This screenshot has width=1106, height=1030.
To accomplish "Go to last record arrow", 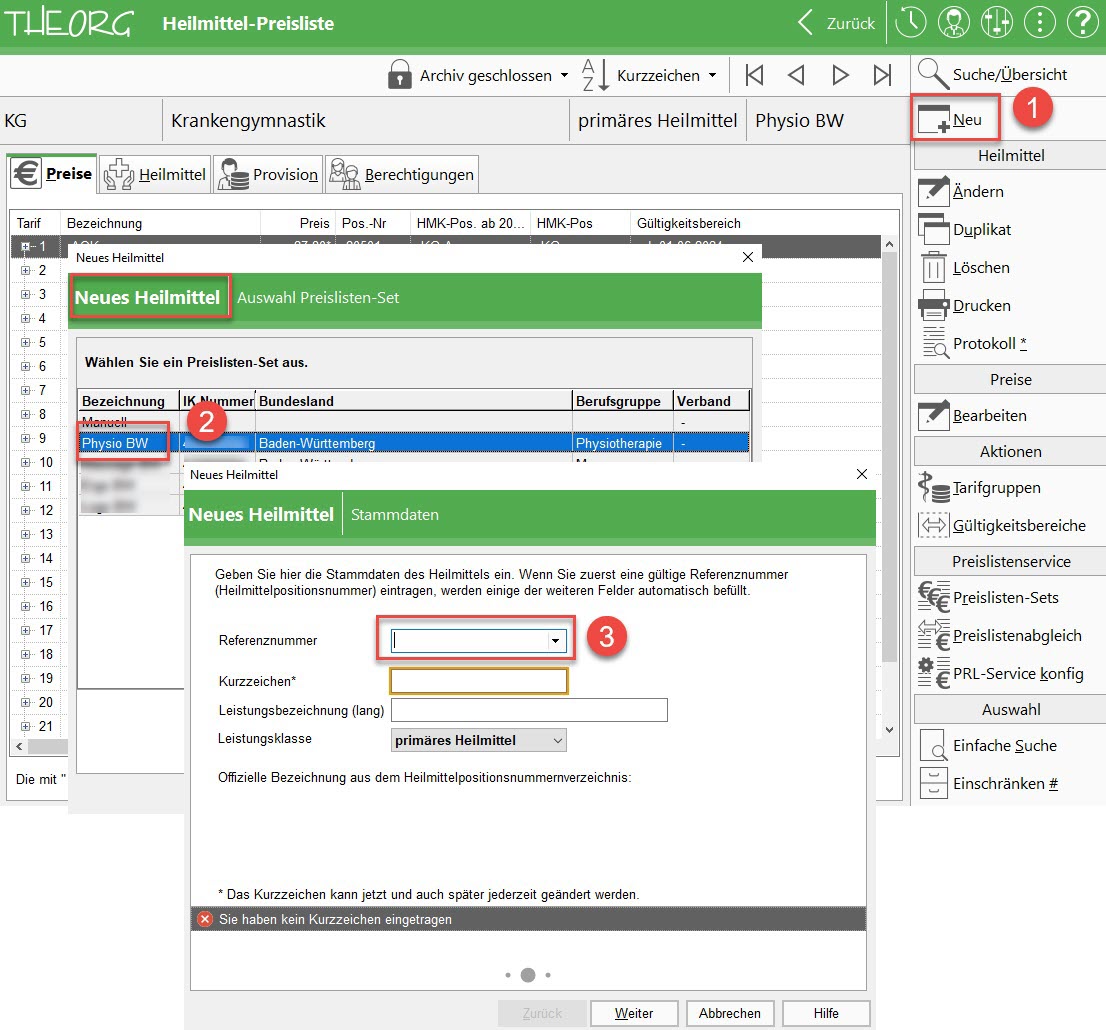I will point(882,75).
